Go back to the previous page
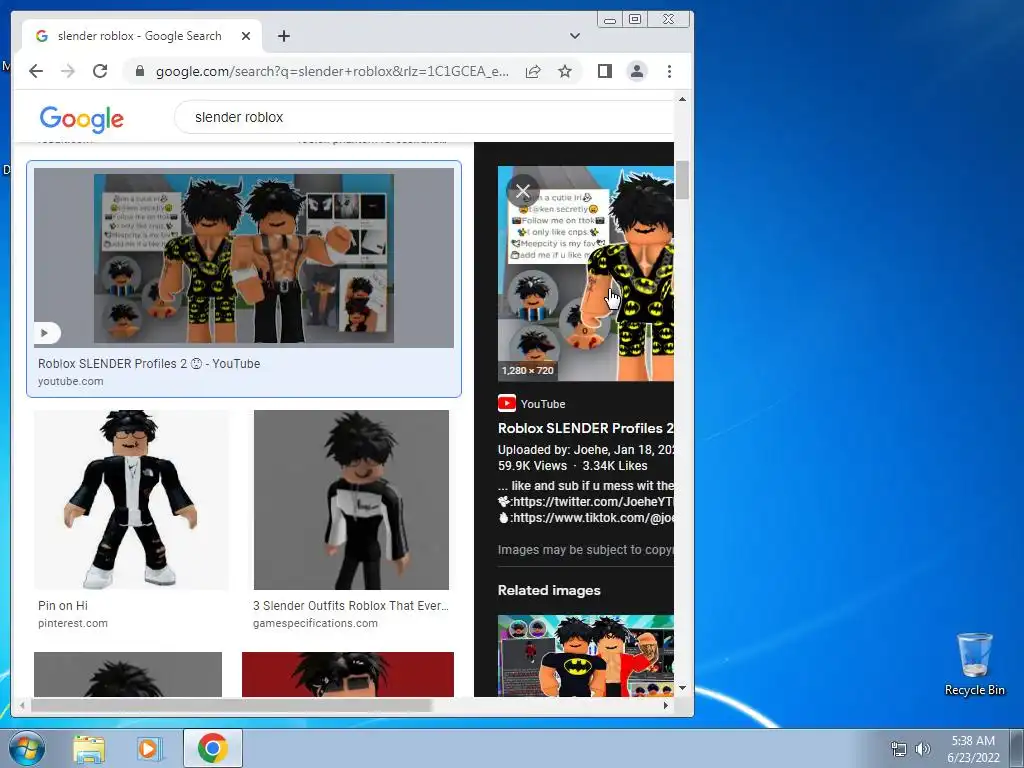This screenshot has width=1024, height=768. click(x=36, y=71)
